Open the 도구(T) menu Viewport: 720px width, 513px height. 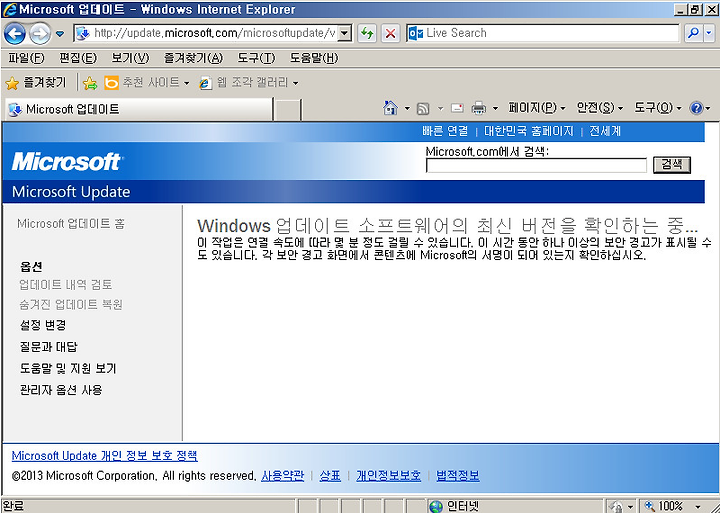256,58
